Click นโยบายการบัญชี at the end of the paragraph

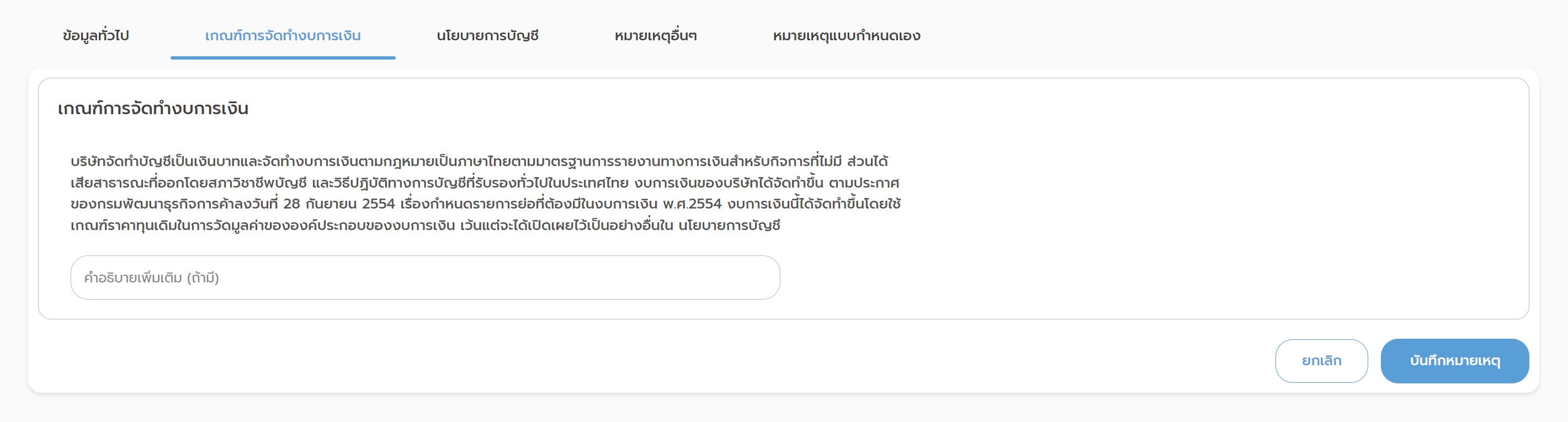point(729,226)
